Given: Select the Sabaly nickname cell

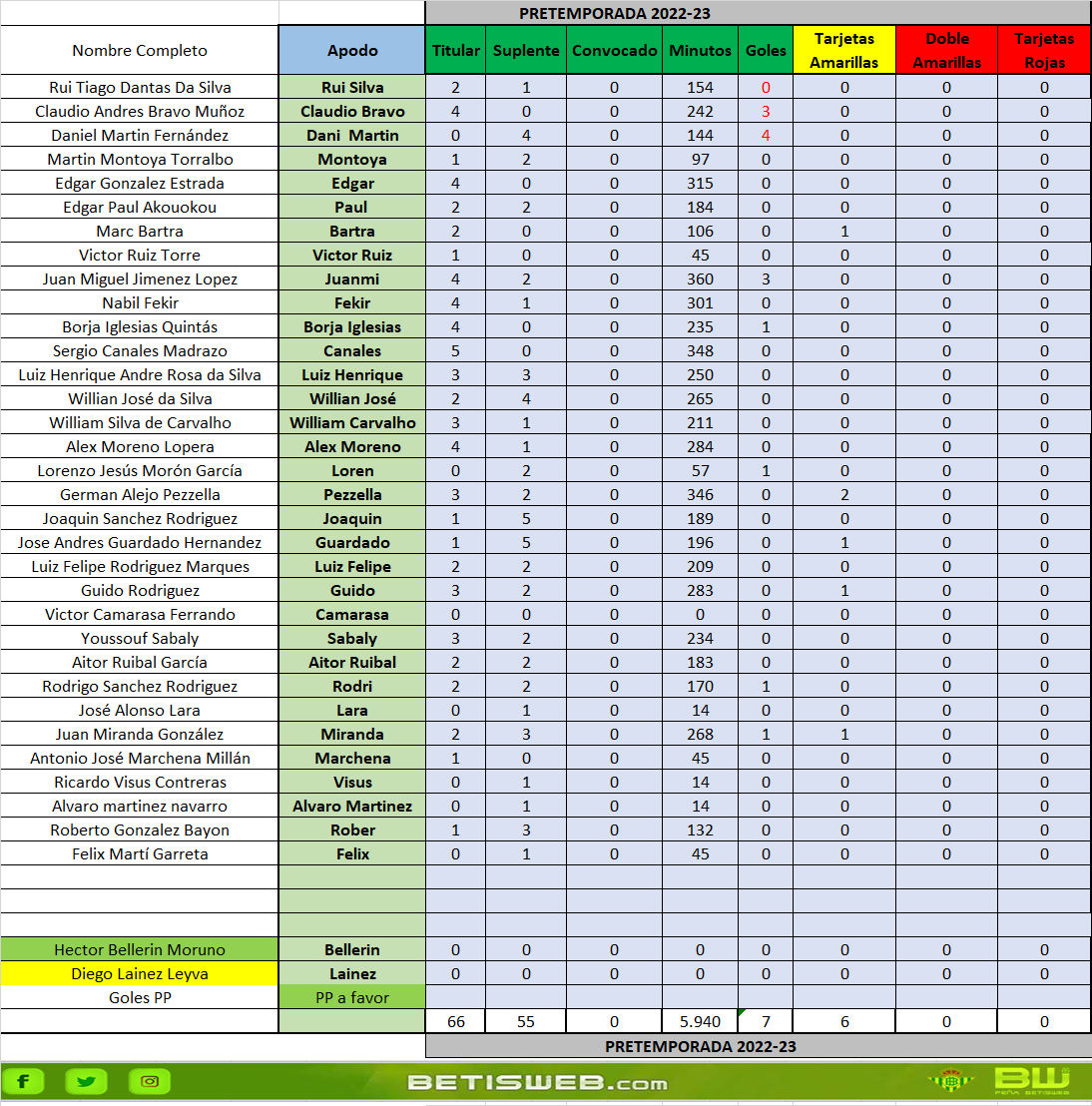Looking at the screenshot, I should (x=352, y=639).
